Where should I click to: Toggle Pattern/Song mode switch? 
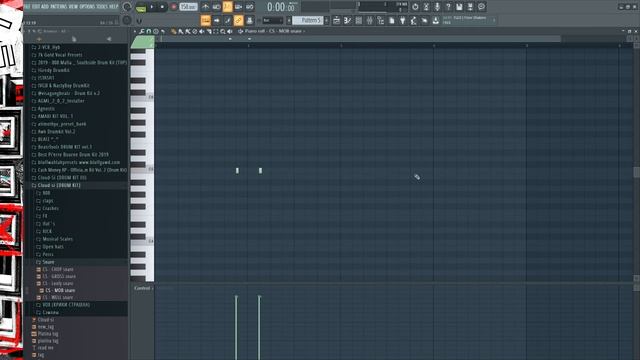141,8
